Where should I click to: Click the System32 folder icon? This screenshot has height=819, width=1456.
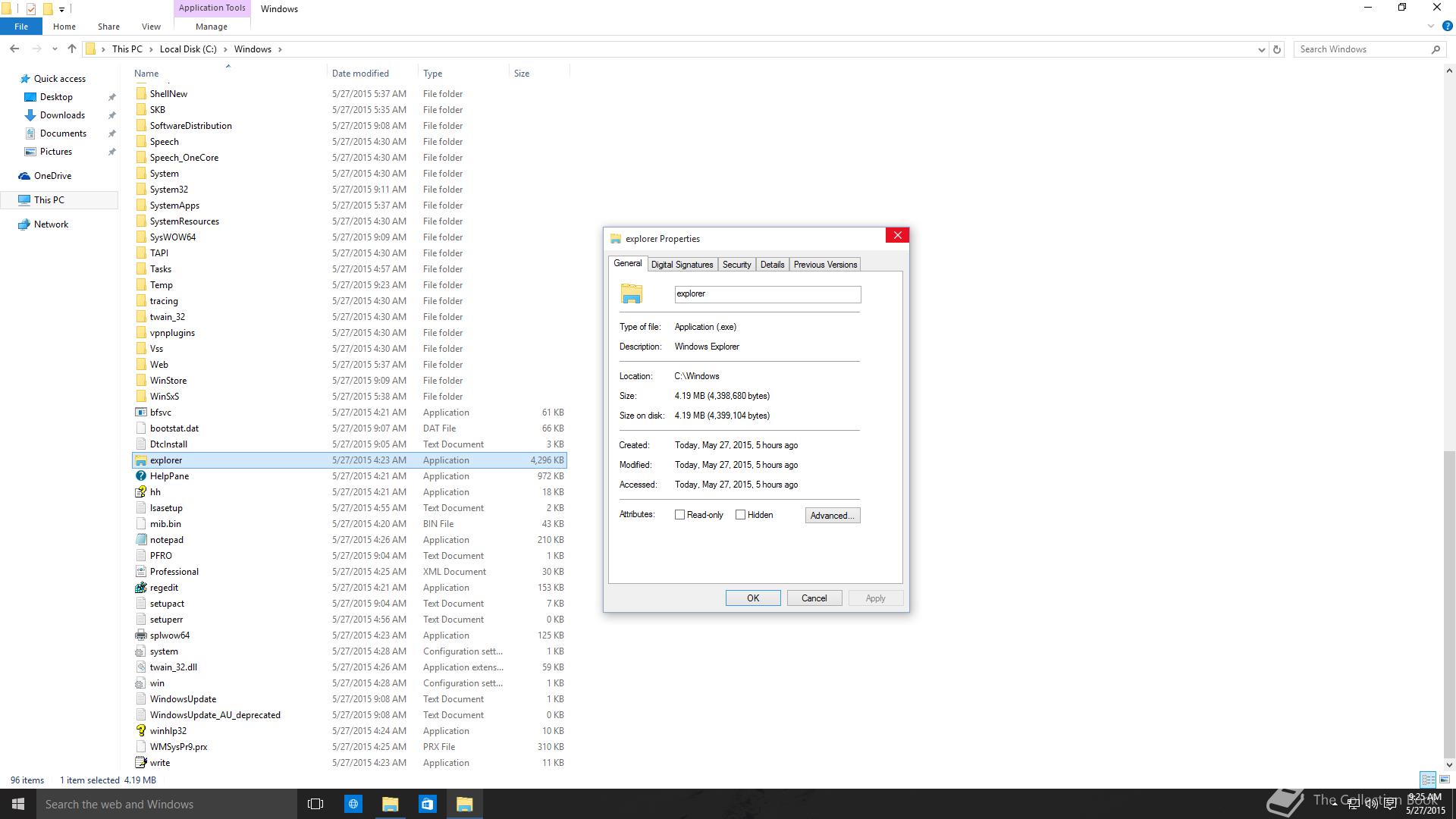click(x=140, y=190)
